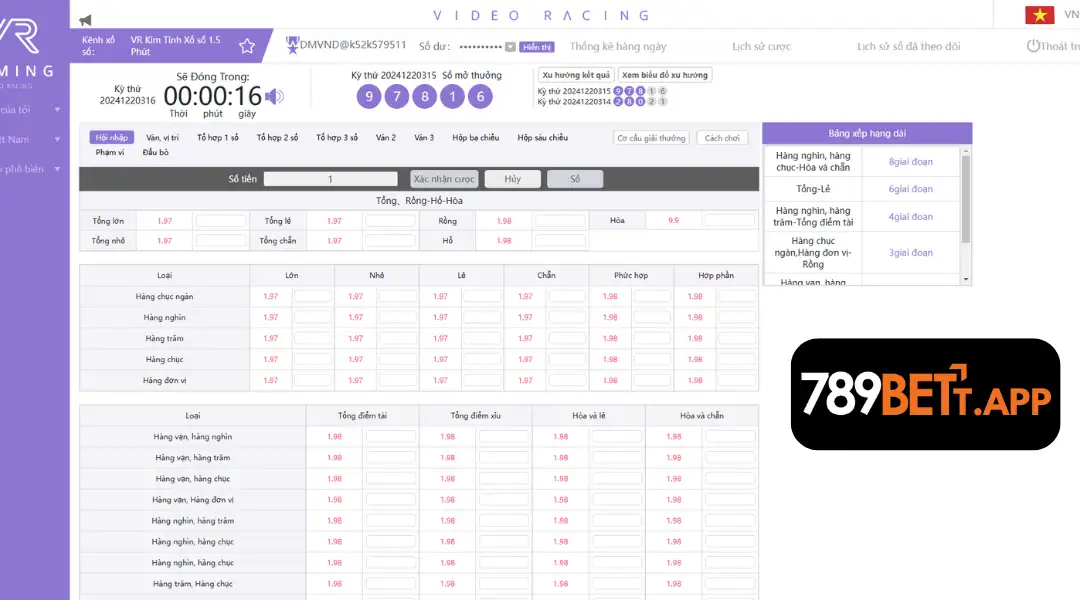
Task: Click Rồng odds 1.98
Action: 504,221
